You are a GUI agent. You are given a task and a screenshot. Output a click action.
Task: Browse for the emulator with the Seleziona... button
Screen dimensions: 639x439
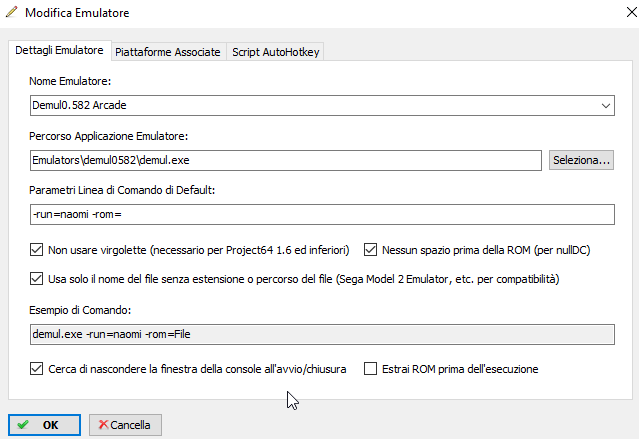click(x=581, y=160)
